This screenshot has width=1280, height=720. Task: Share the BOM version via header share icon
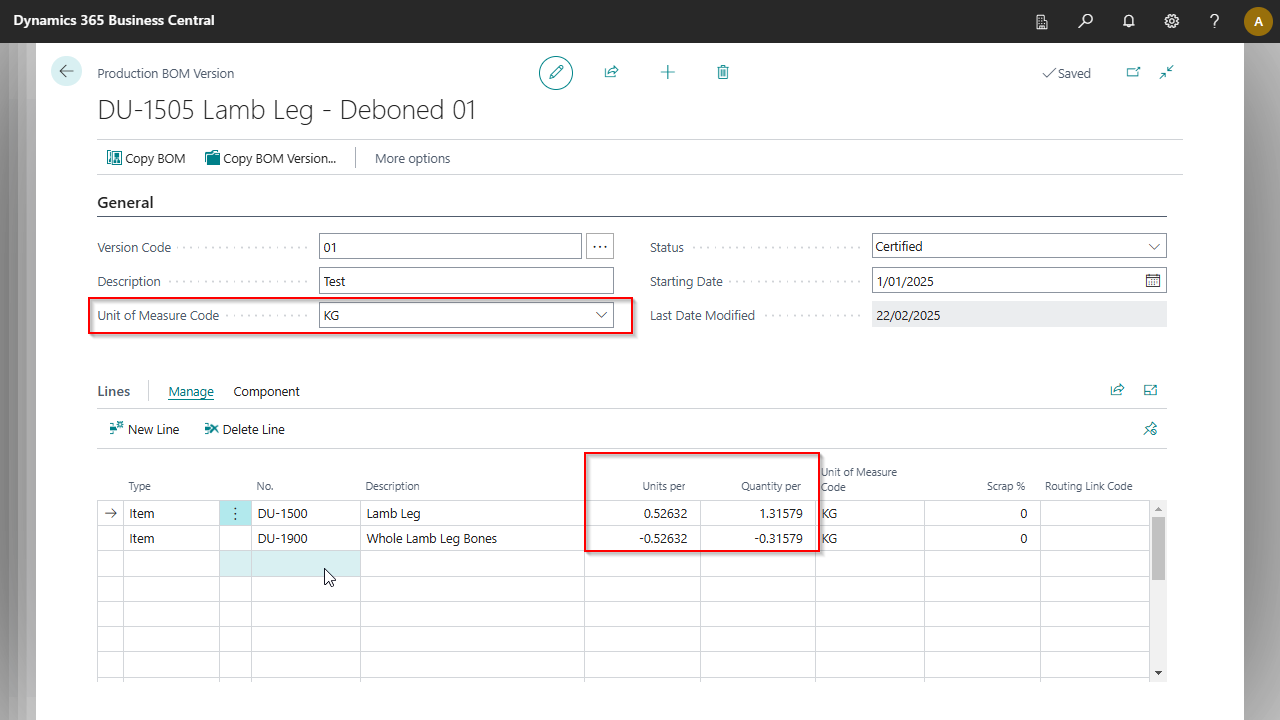click(611, 72)
